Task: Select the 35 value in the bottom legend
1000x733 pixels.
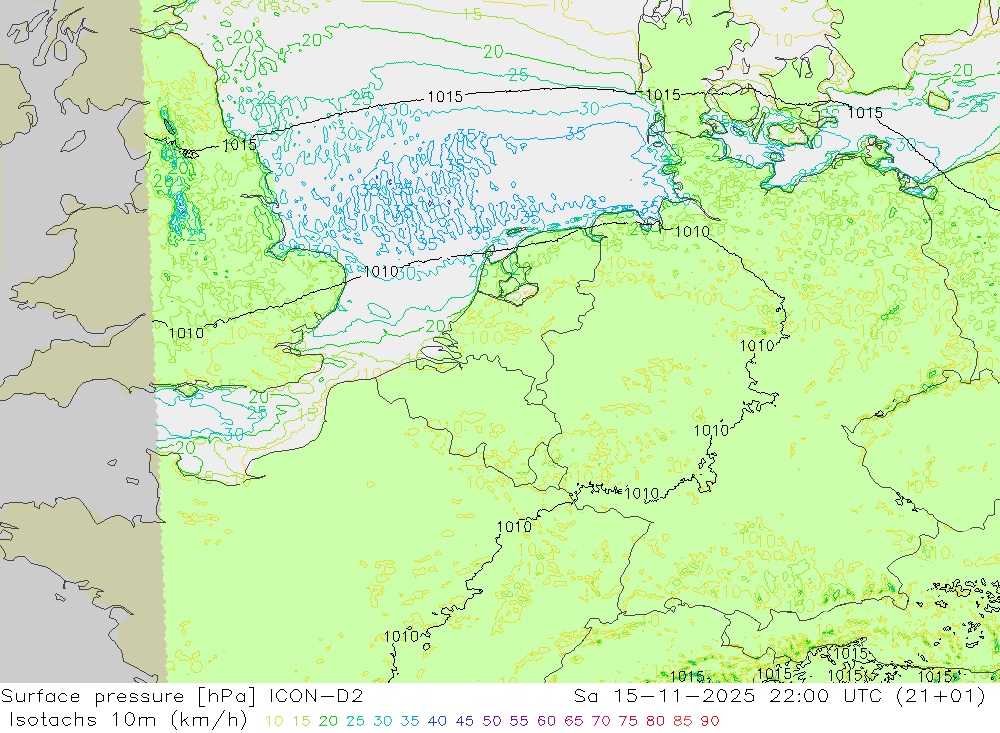Action: [409, 721]
